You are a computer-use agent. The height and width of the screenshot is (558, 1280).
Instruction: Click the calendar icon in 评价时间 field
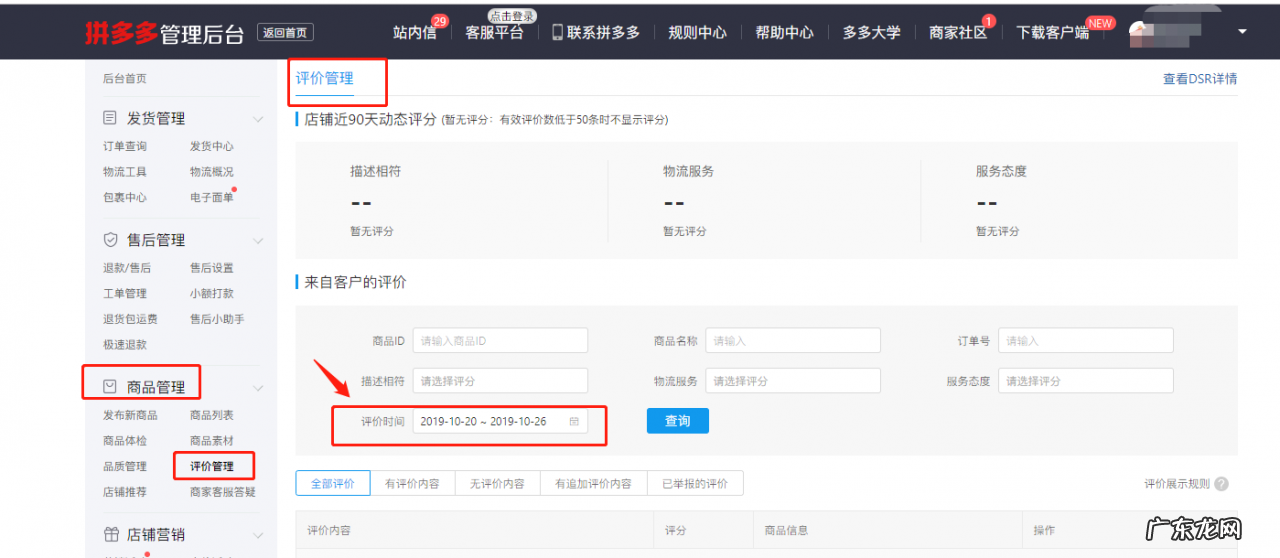(x=574, y=421)
